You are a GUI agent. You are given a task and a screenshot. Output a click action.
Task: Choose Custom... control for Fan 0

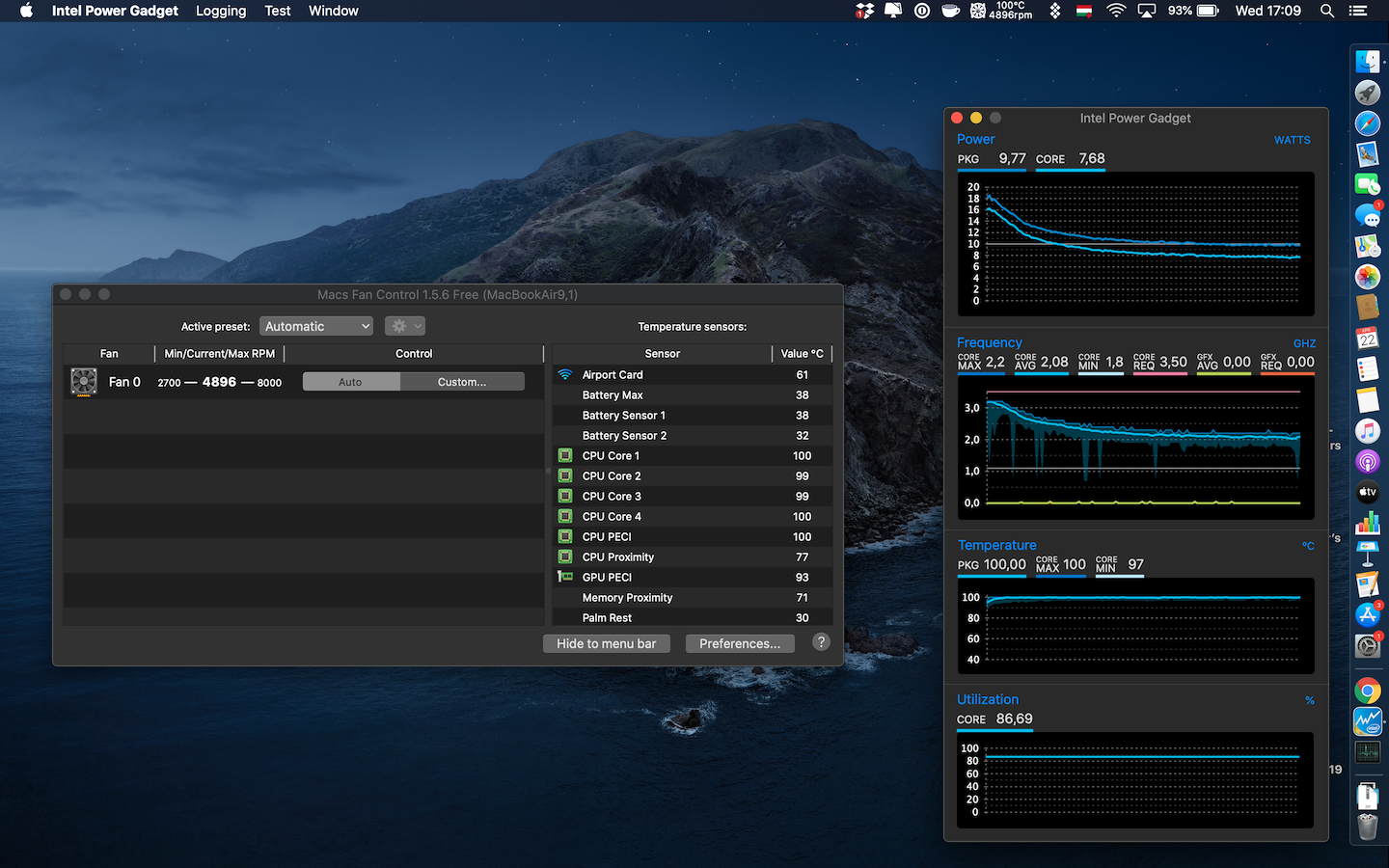tap(462, 382)
